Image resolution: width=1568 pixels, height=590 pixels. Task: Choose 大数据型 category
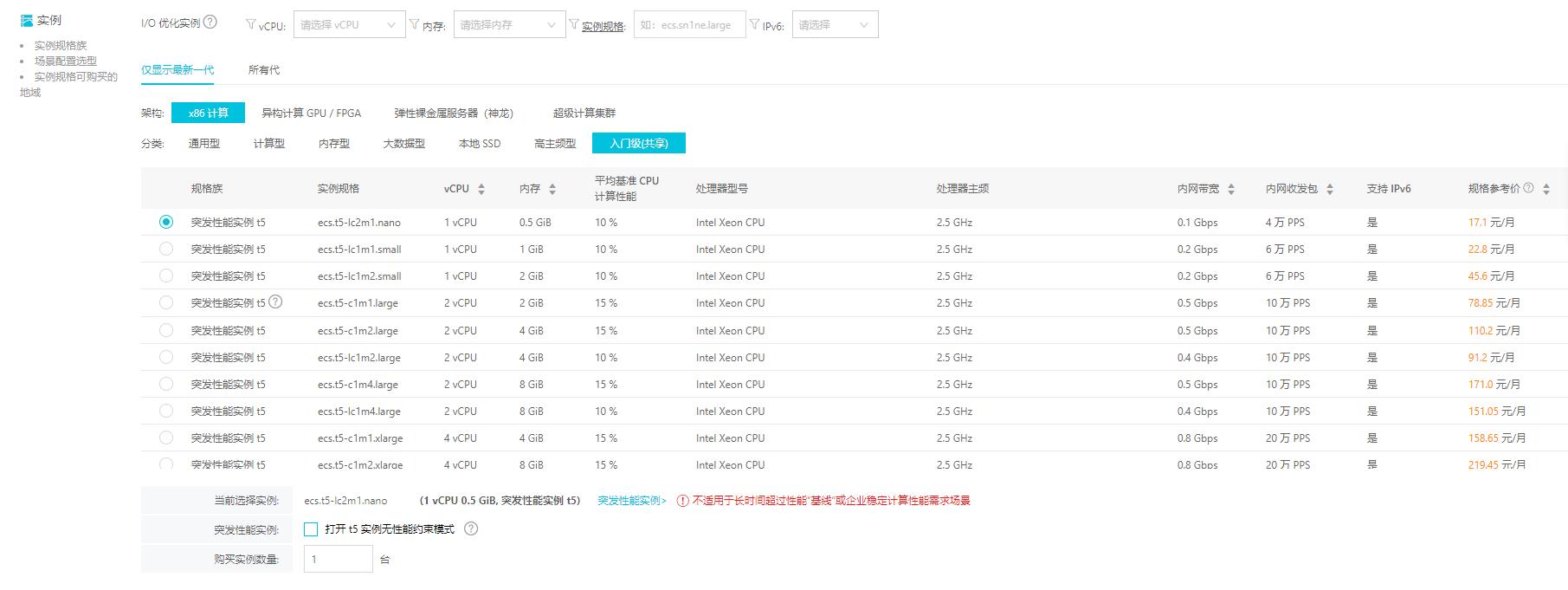(404, 144)
